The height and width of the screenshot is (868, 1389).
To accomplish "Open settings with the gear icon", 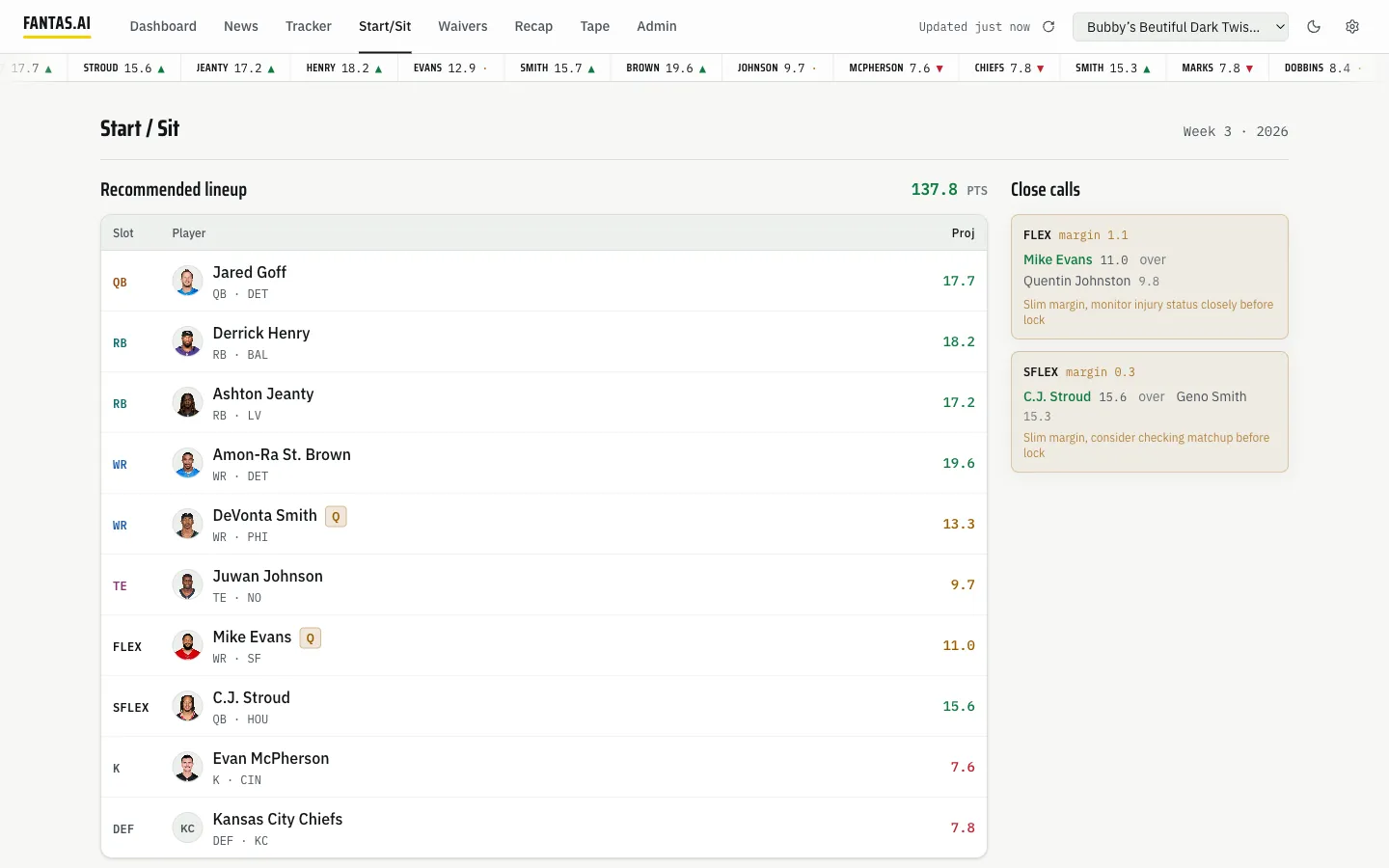I will (x=1352, y=27).
